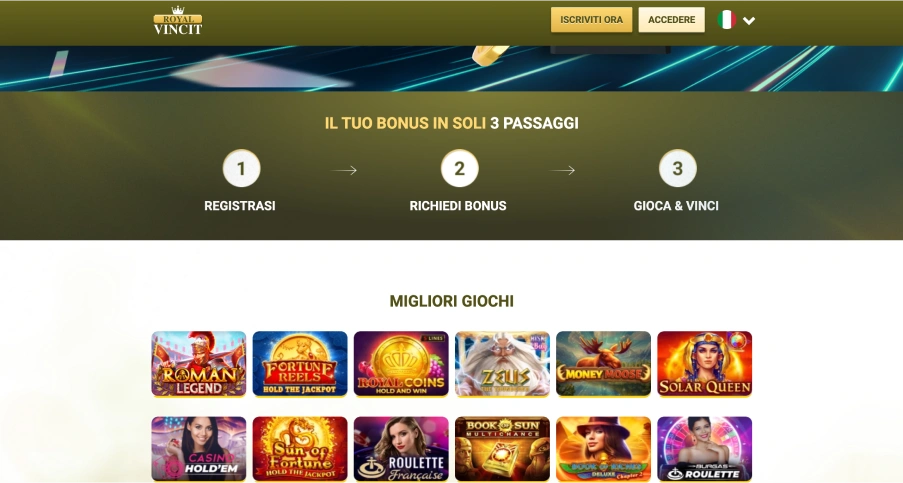Select step 2 circle for Richiedi Bonus
The image size is (903, 483).
point(460,169)
